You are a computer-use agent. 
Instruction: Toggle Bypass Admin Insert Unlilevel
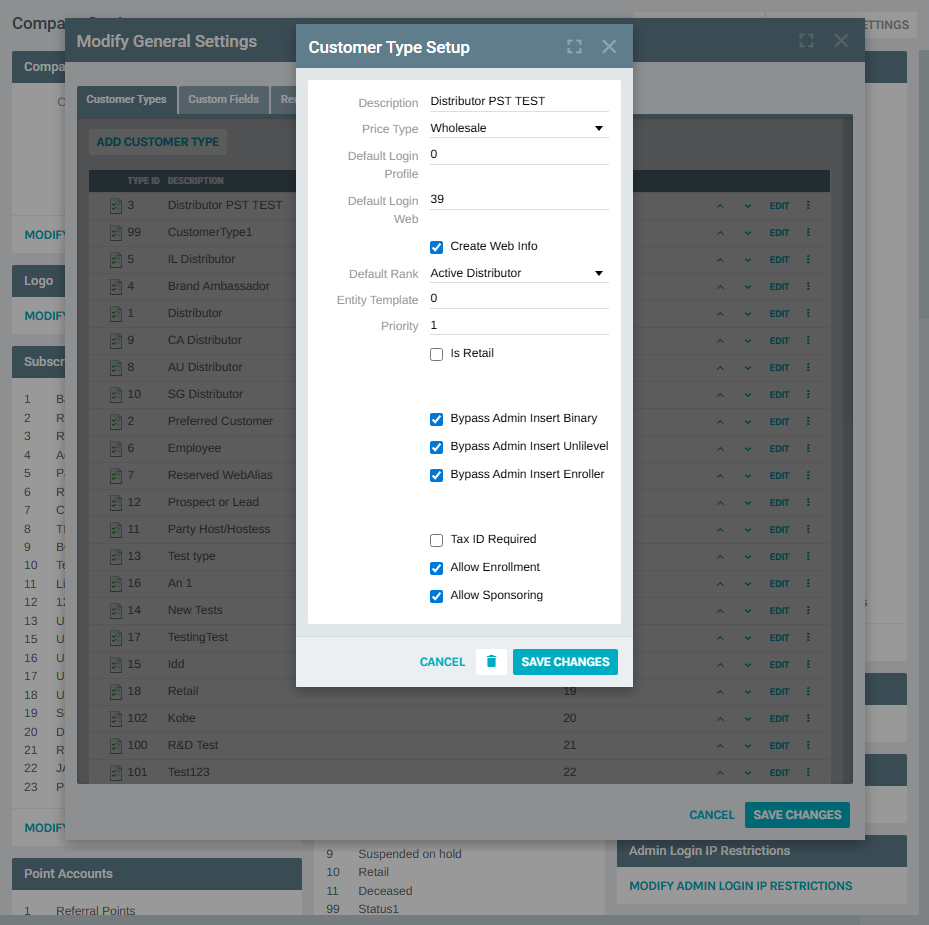coord(436,447)
